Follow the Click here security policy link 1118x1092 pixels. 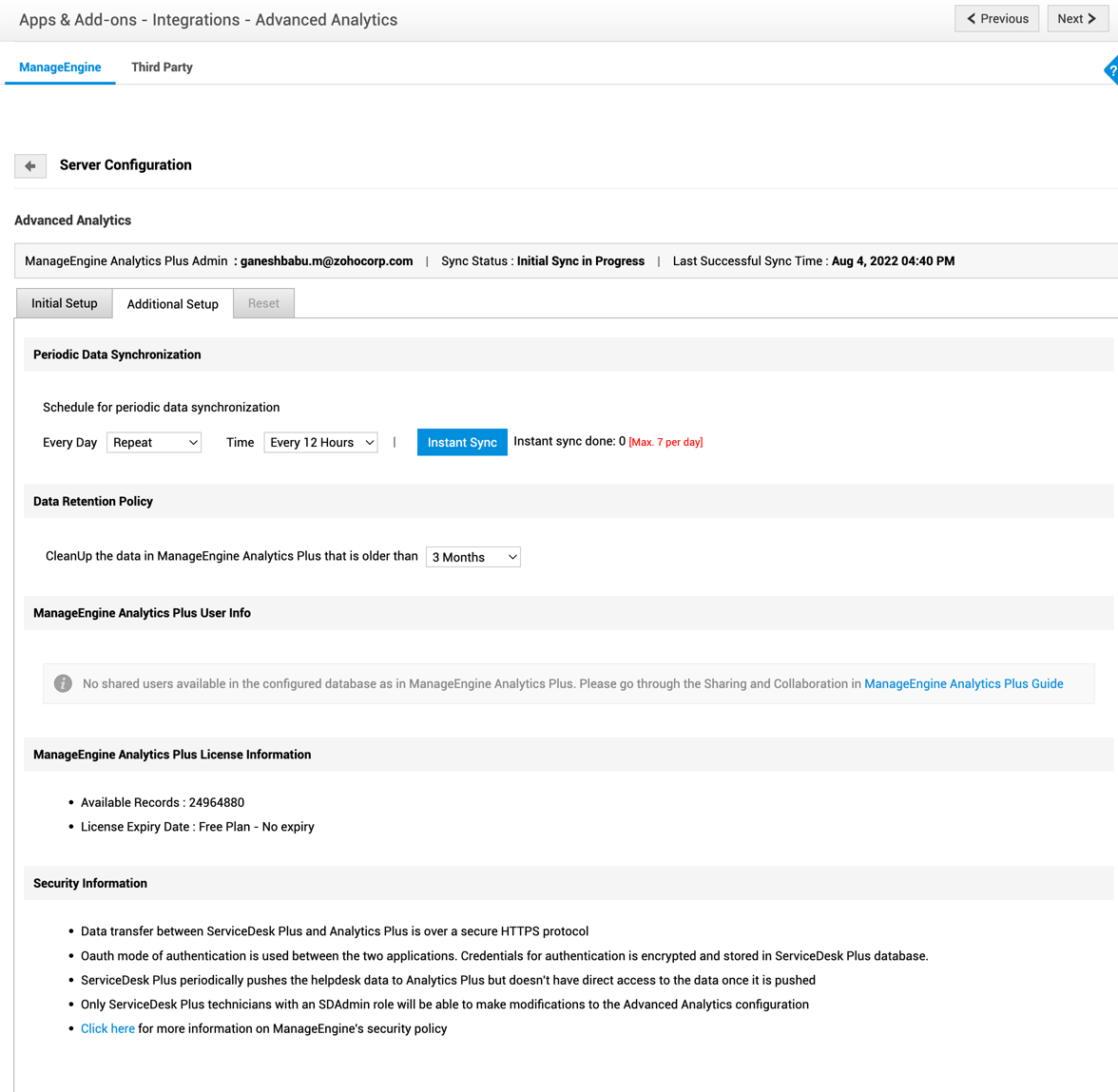(107, 1028)
